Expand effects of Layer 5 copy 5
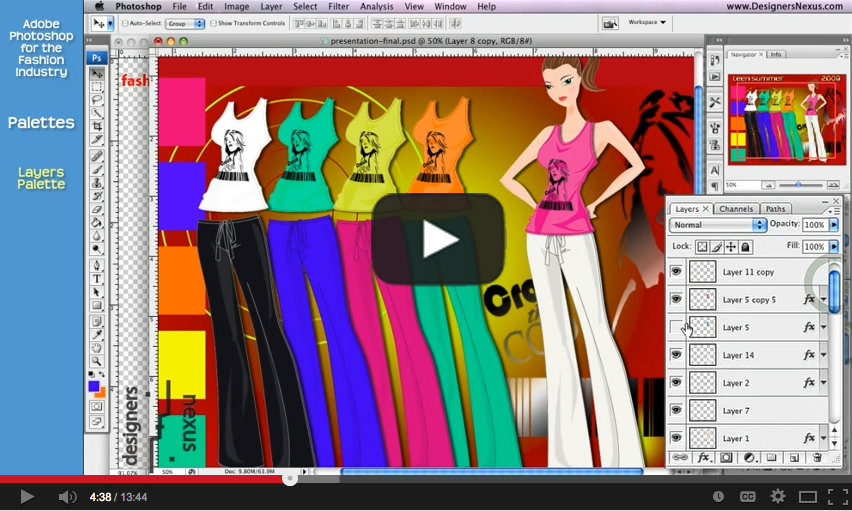852x511 pixels. tap(824, 300)
